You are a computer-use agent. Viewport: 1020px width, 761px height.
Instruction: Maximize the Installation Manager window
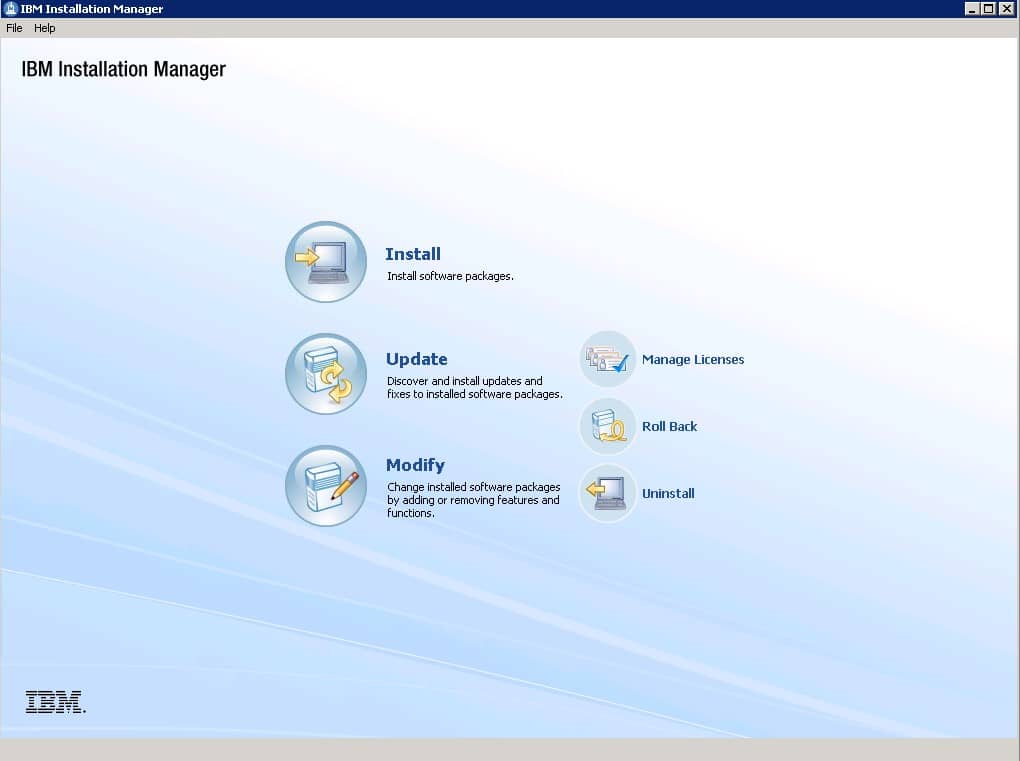[988, 8]
